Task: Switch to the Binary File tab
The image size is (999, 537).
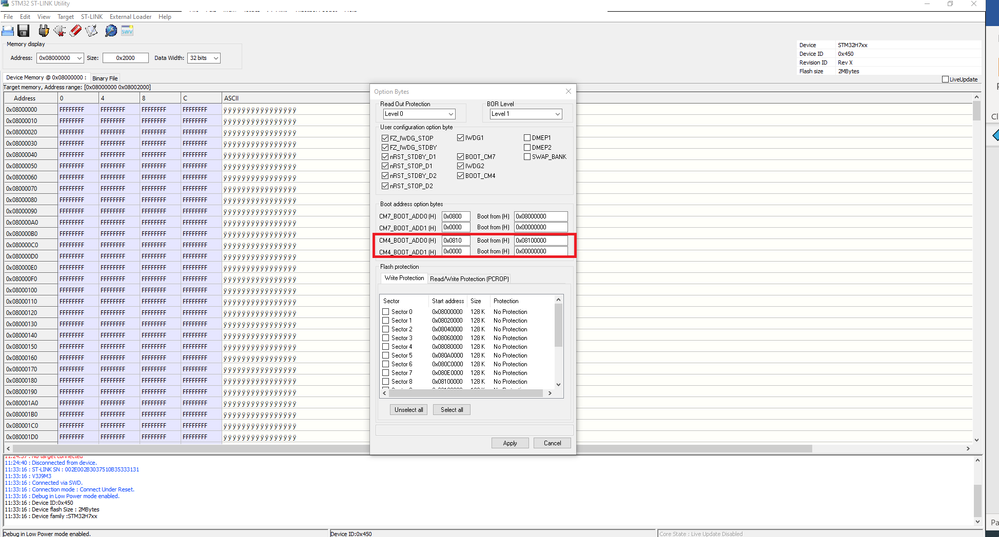Action: [105, 78]
